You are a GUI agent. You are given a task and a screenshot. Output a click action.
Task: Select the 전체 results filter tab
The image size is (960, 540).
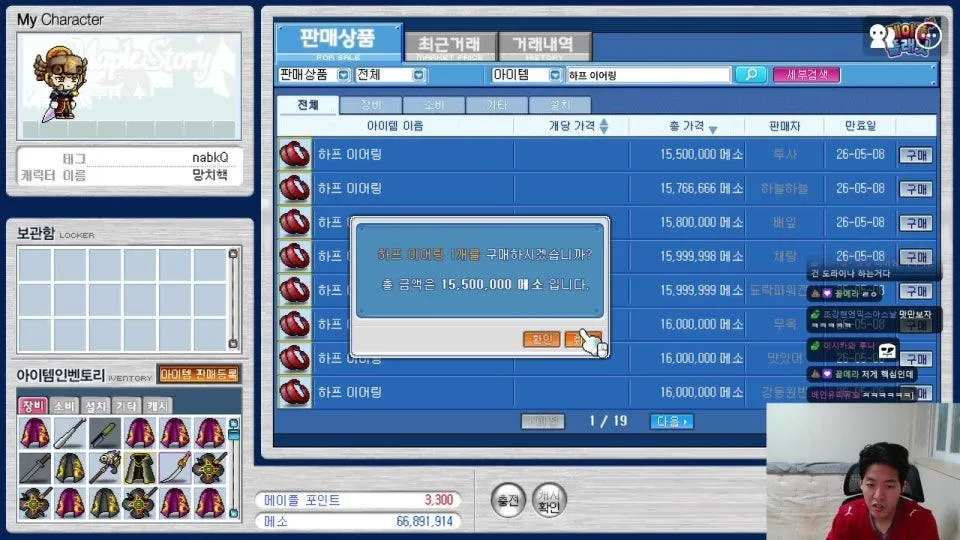point(307,105)
